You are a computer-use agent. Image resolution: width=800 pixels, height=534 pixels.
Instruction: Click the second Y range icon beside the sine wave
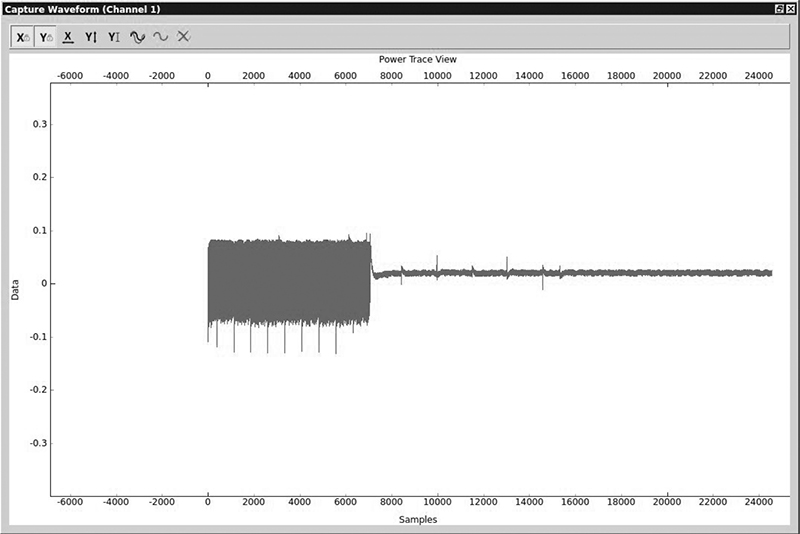pyautogui.click(x=114, y=37)
